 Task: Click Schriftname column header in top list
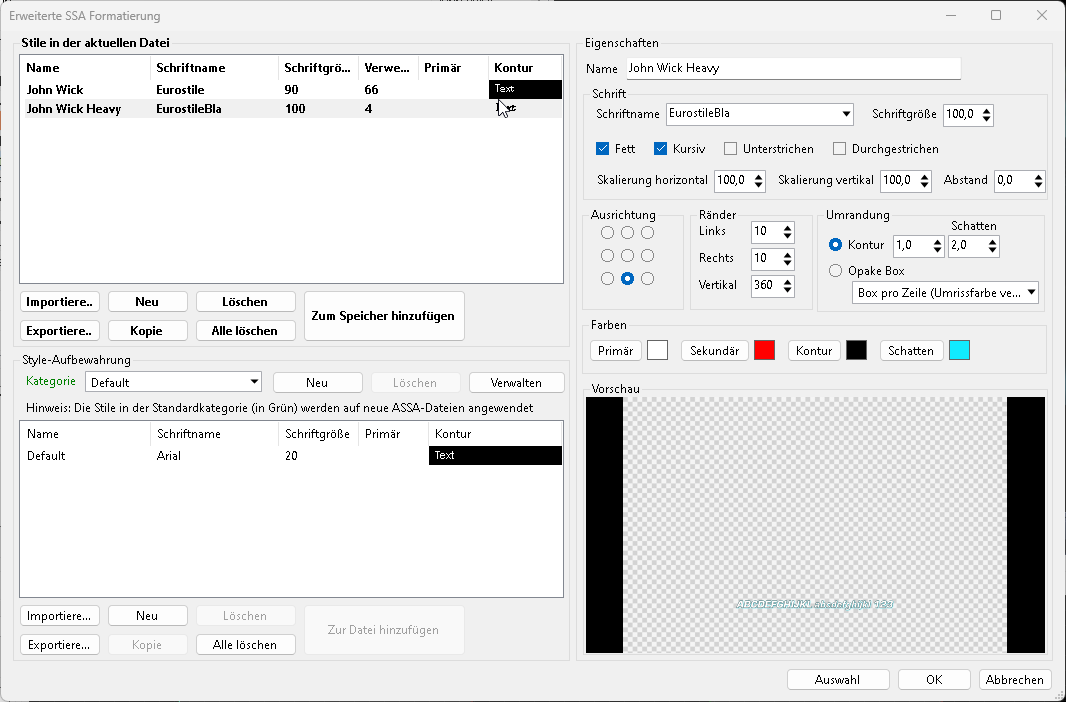click(x=214, y=68)
